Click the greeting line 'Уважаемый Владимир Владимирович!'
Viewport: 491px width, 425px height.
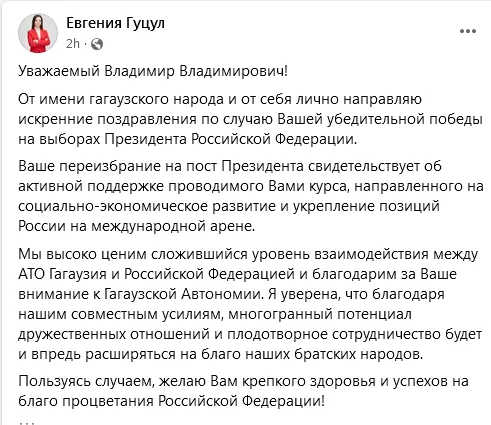point(153,71)
